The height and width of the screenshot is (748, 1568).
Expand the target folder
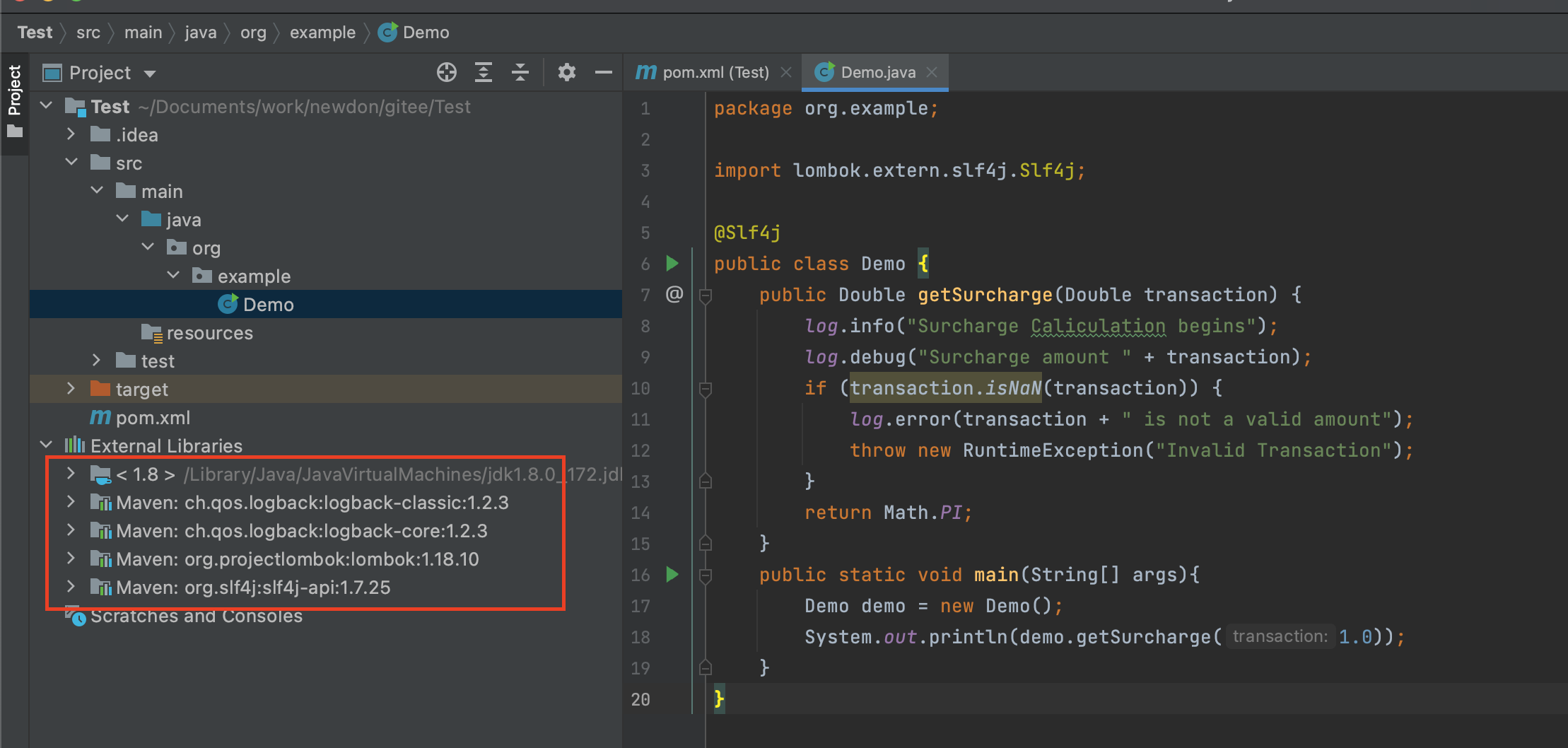click(71, 388)
